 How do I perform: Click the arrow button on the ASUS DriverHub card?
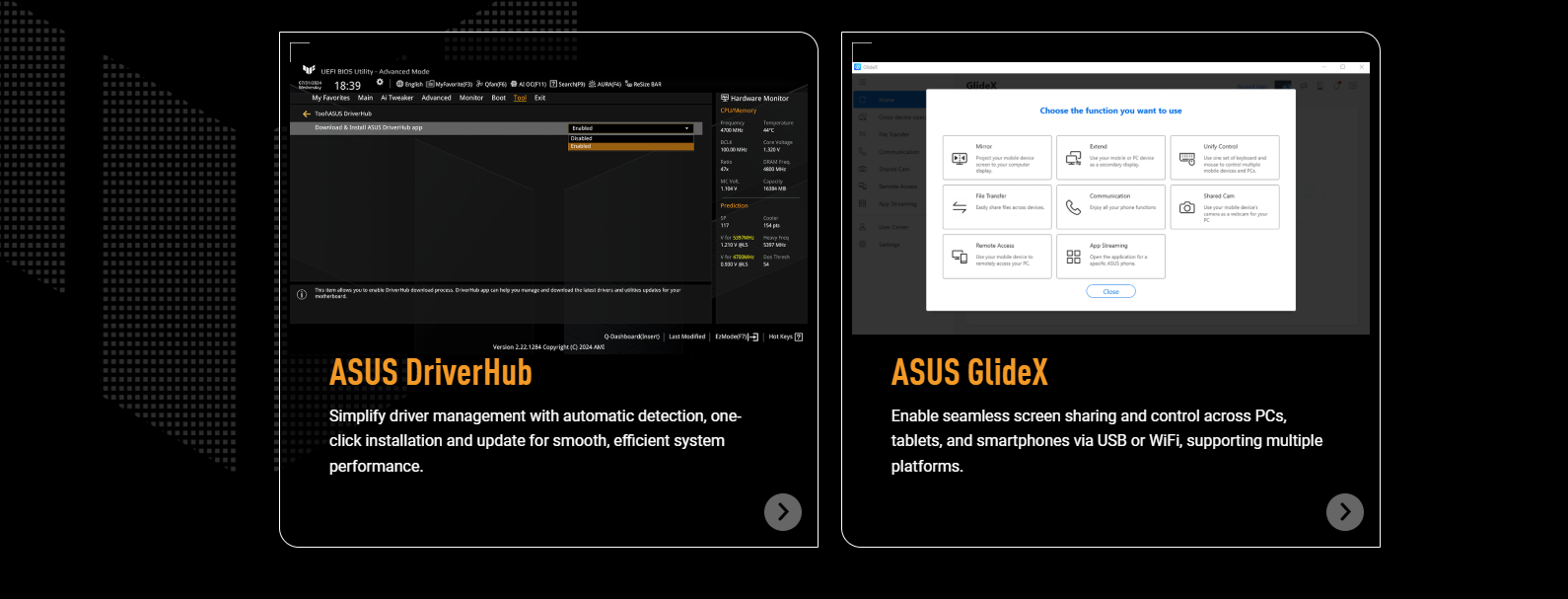[782, 511]
